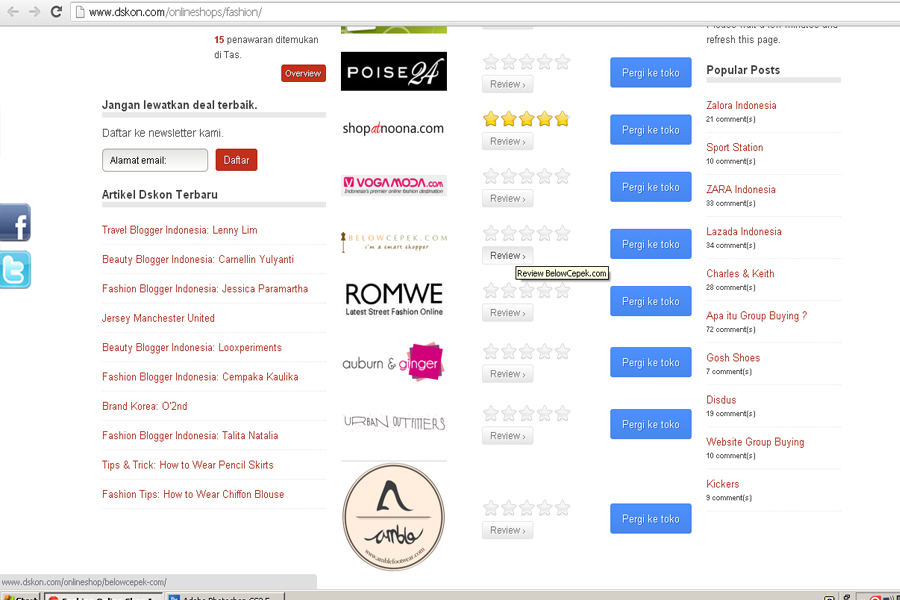This screenshot has height=600, width=900.
Task: Click Pergi ke toko for shopatnoona
Action: tap(651, 130)
